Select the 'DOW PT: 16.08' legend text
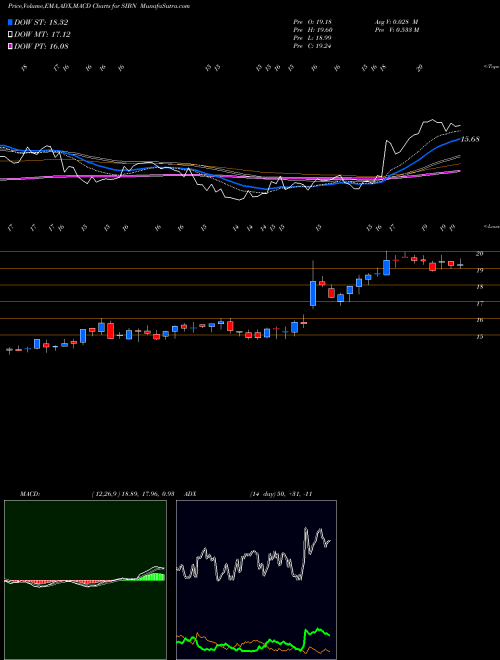This screenshot has height=660, width=500. [x=41, y=47]
